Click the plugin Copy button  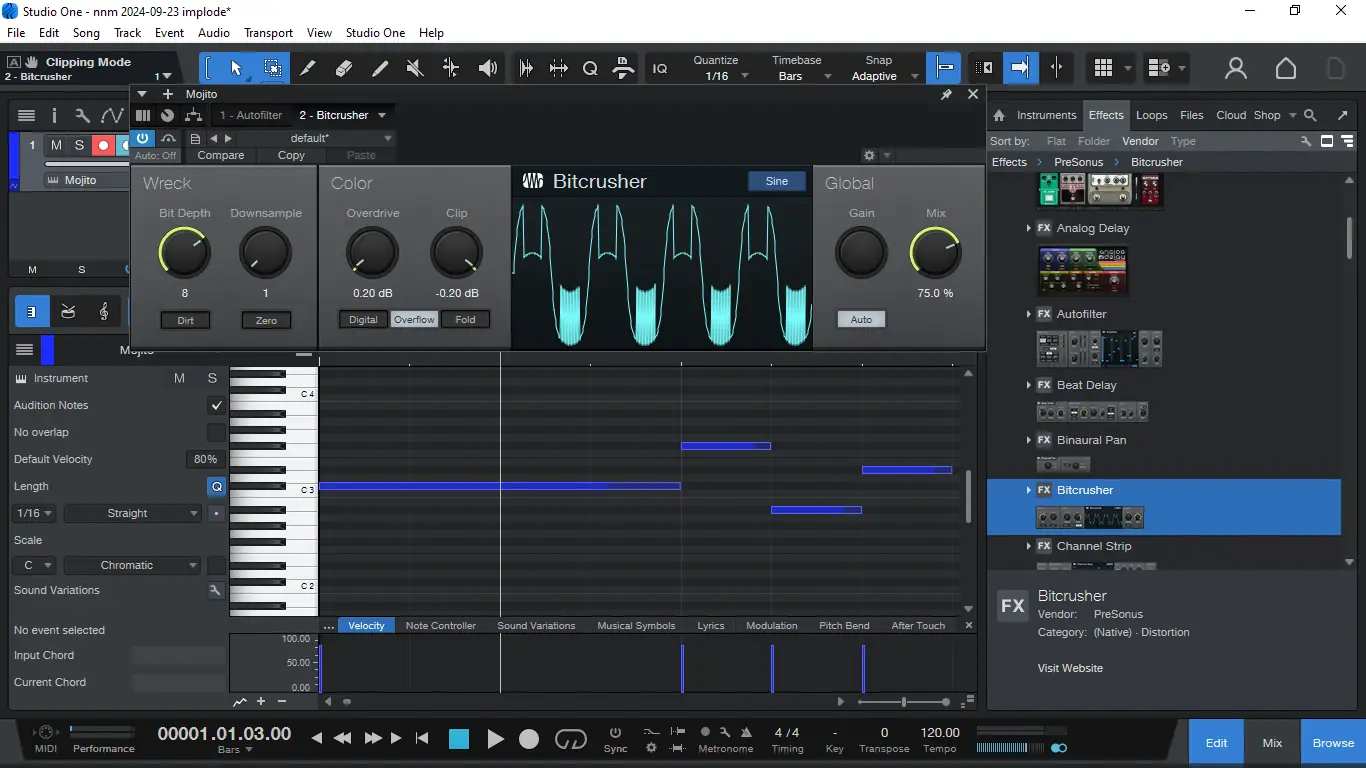point(291,155)
